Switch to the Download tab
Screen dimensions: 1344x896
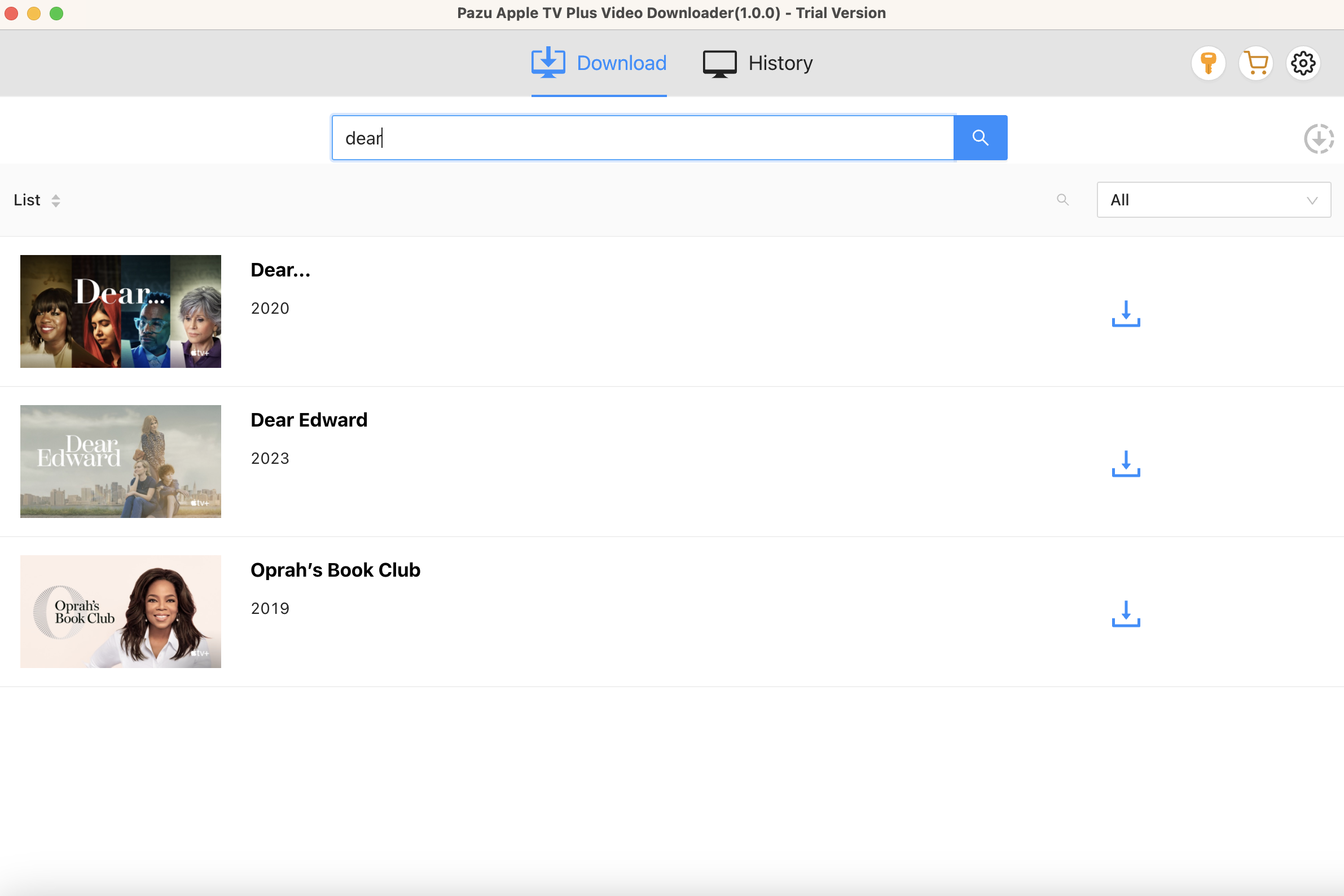coord(599,63)
